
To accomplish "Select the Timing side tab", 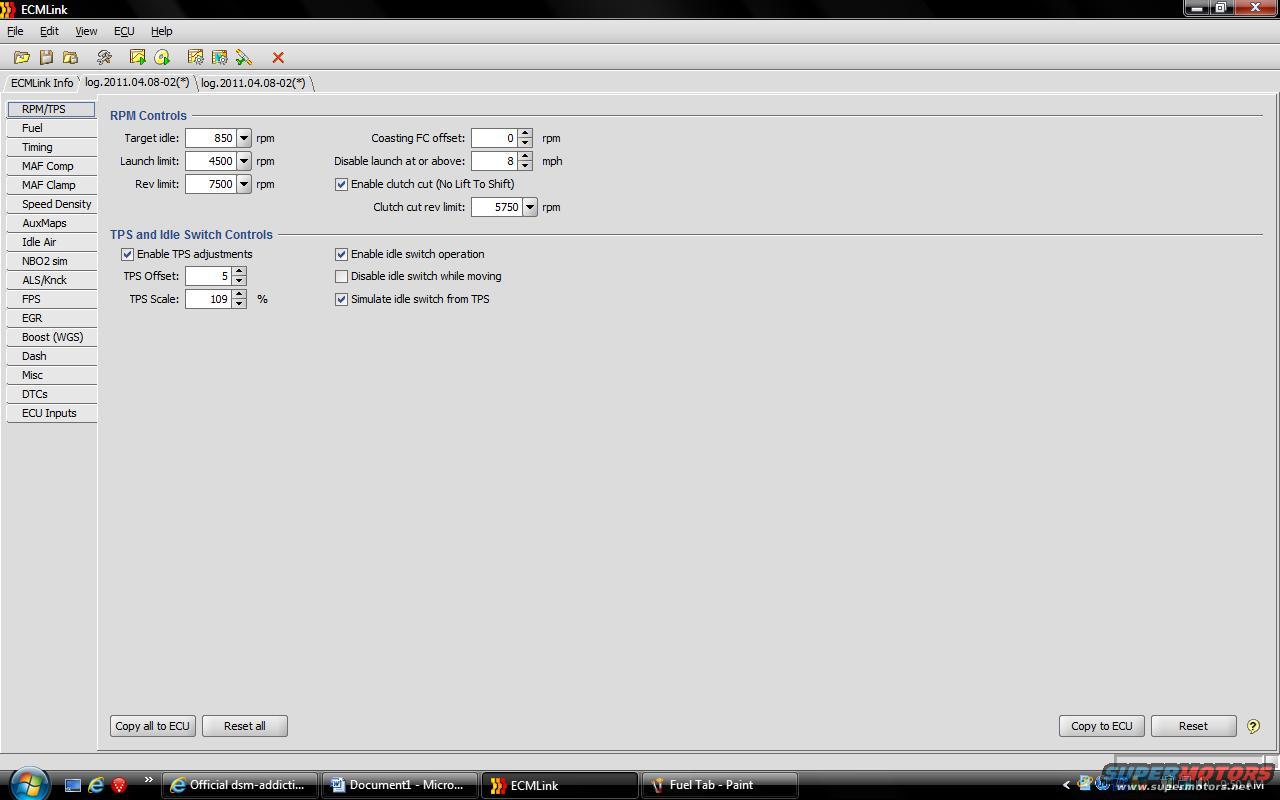I will [52, 147].
